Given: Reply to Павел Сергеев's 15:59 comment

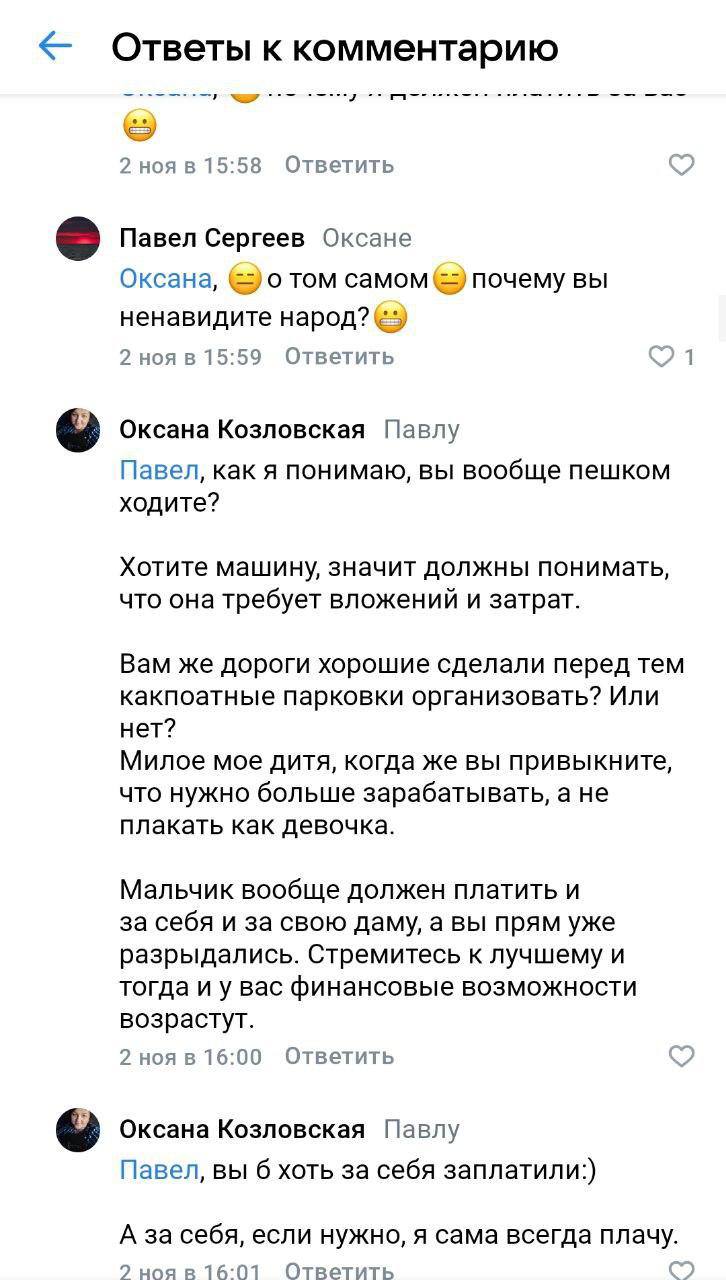Looking at the screenshot, I should pos(339,357).
